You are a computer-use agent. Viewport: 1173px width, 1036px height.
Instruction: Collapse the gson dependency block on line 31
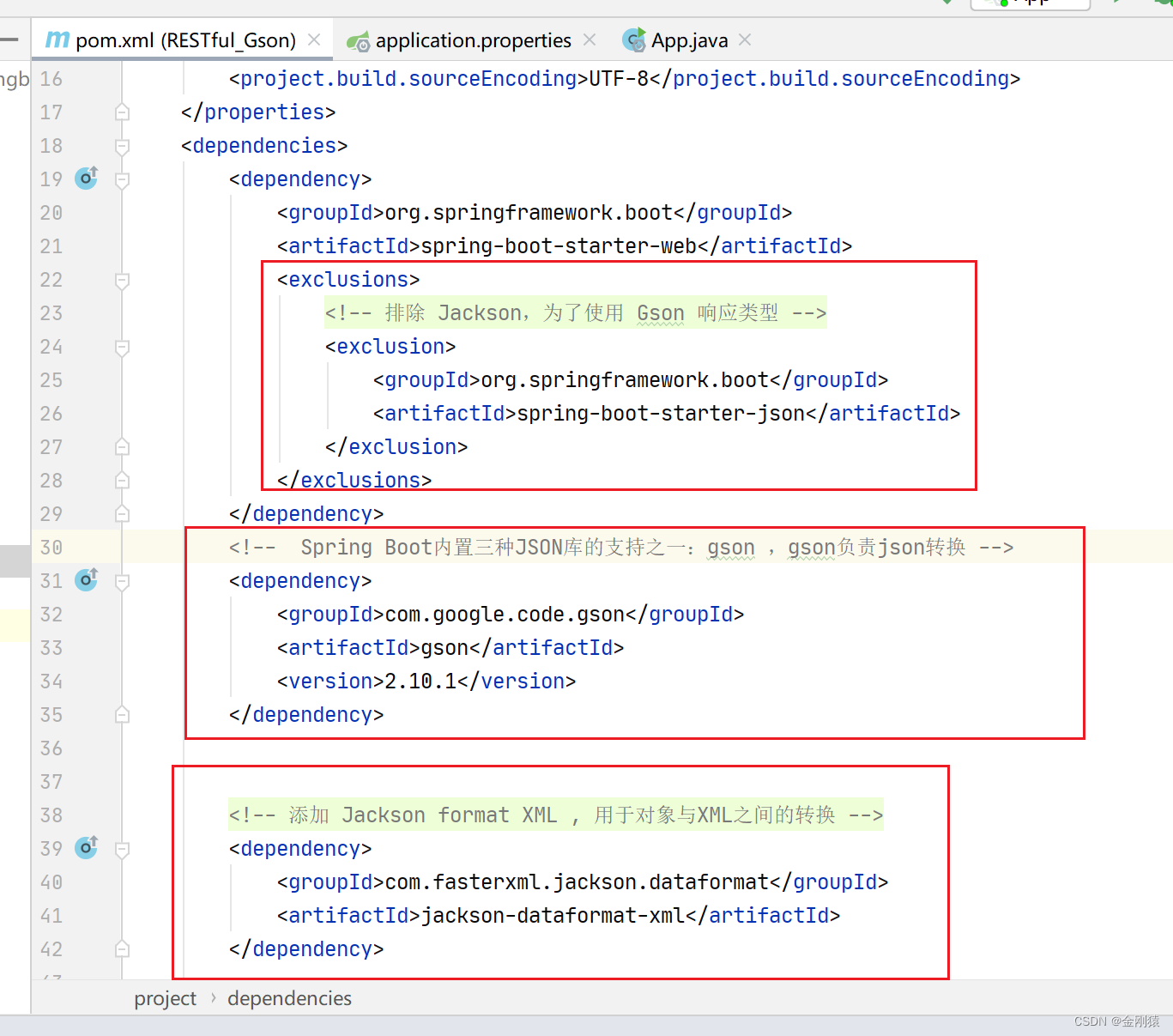pyautogui.click(x=122, y=581)
